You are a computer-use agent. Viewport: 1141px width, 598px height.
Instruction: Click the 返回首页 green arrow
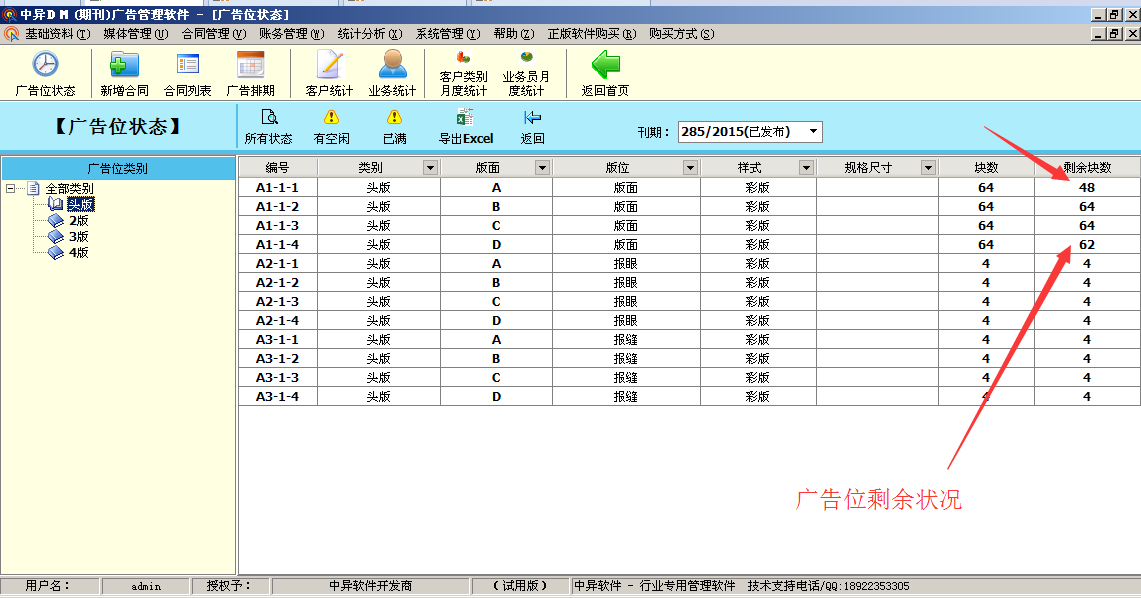605,66
